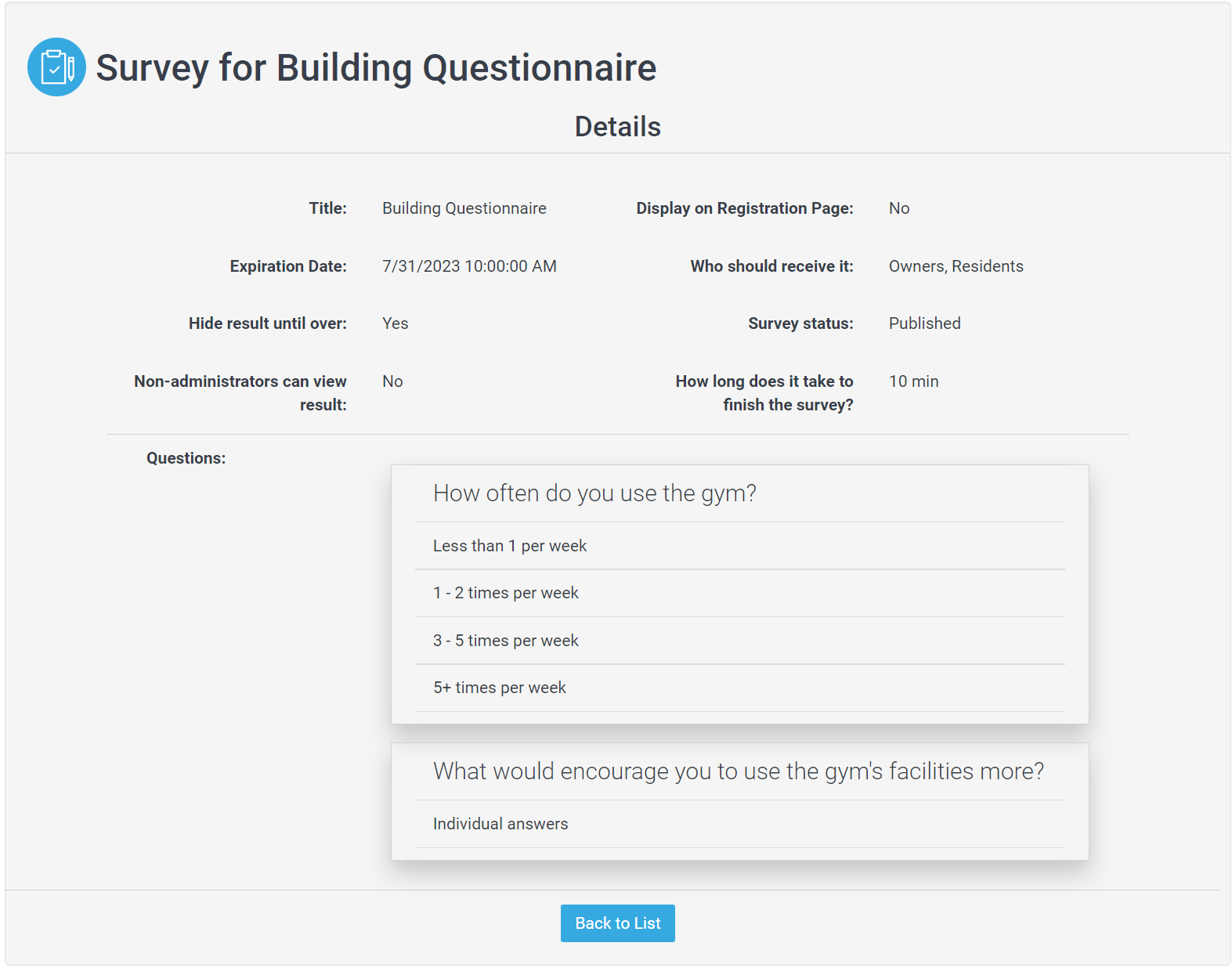Viewport: 1232px width, 968px height.
Task: Click the 'Building Questionnaire' title value
Action: (464, 208)
